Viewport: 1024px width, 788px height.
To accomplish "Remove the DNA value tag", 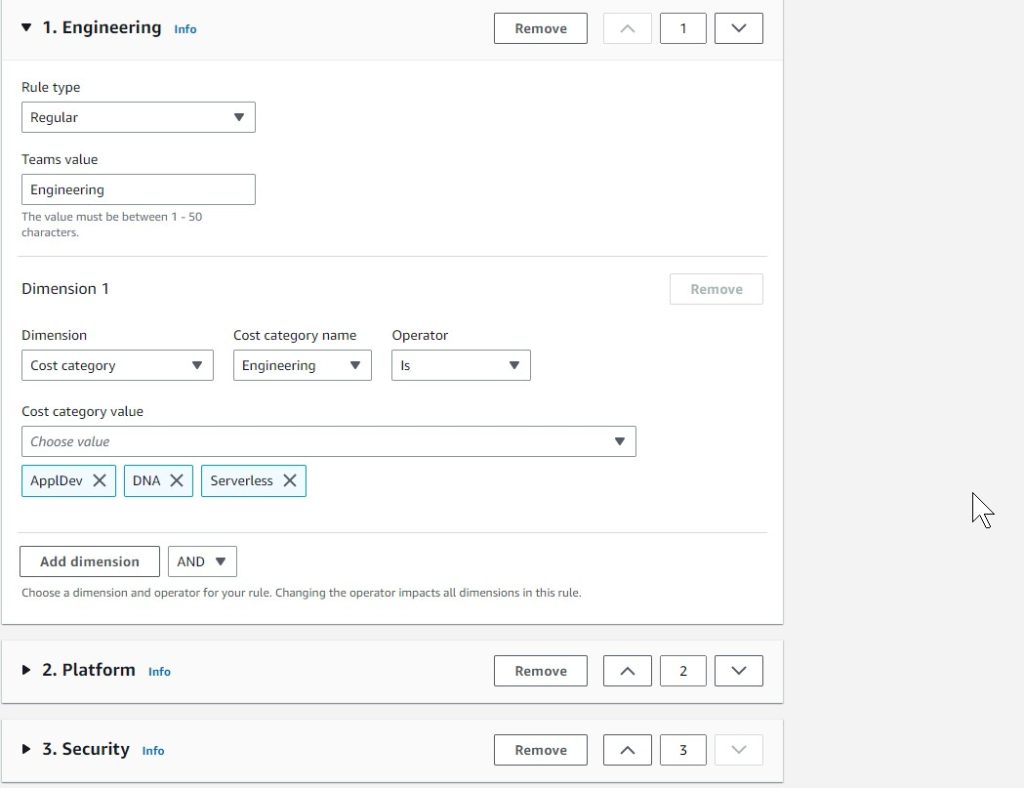I will coord(176,481).
